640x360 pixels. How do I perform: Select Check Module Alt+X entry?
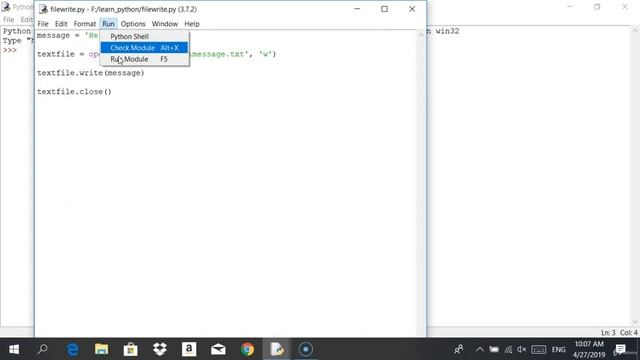144,48
